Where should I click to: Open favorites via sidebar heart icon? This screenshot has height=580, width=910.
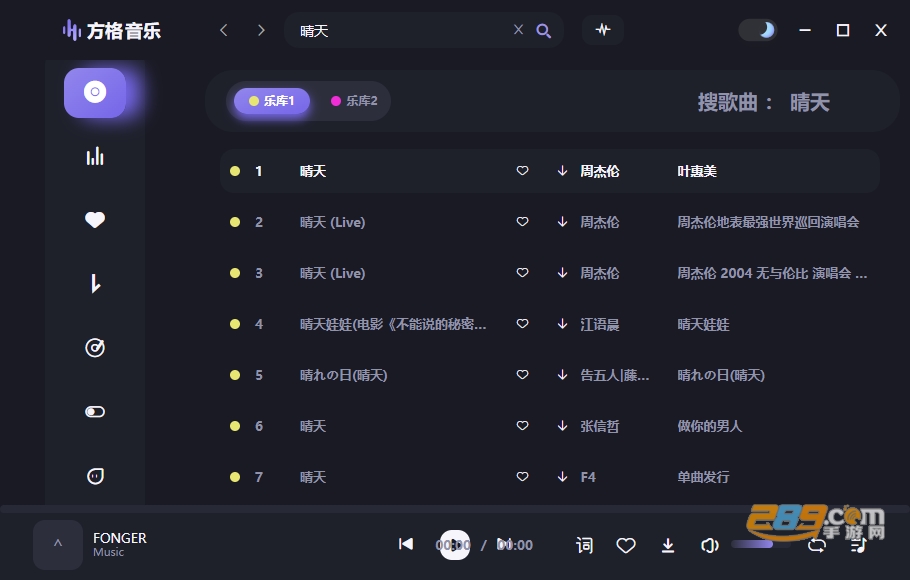coord(95,220)
